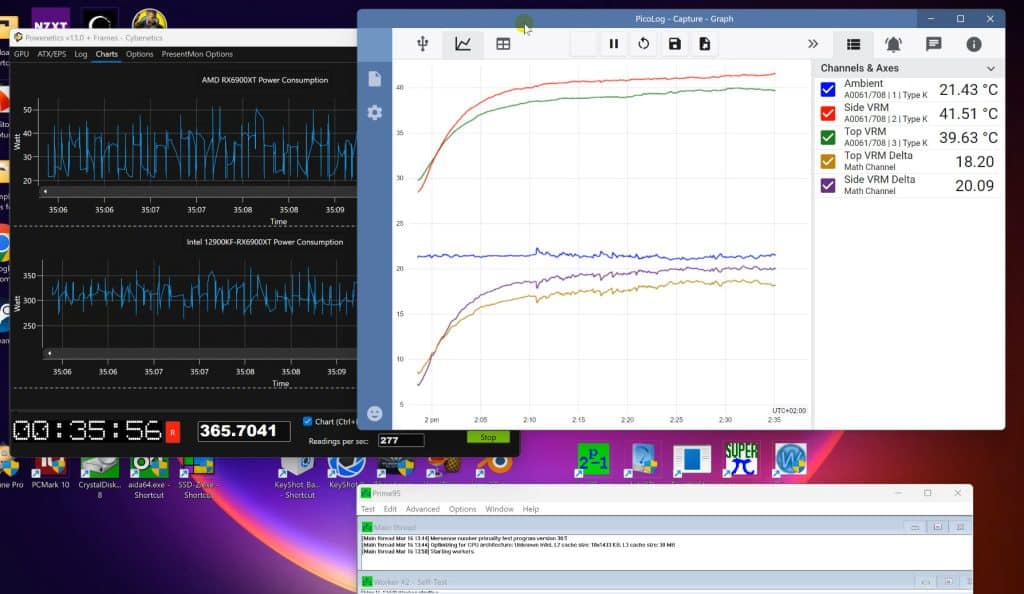The height and width of the screenshot is (594, 1024).
Task: Open PicoLog settings gear in the sidebar
Action: (x=375, y=112)
